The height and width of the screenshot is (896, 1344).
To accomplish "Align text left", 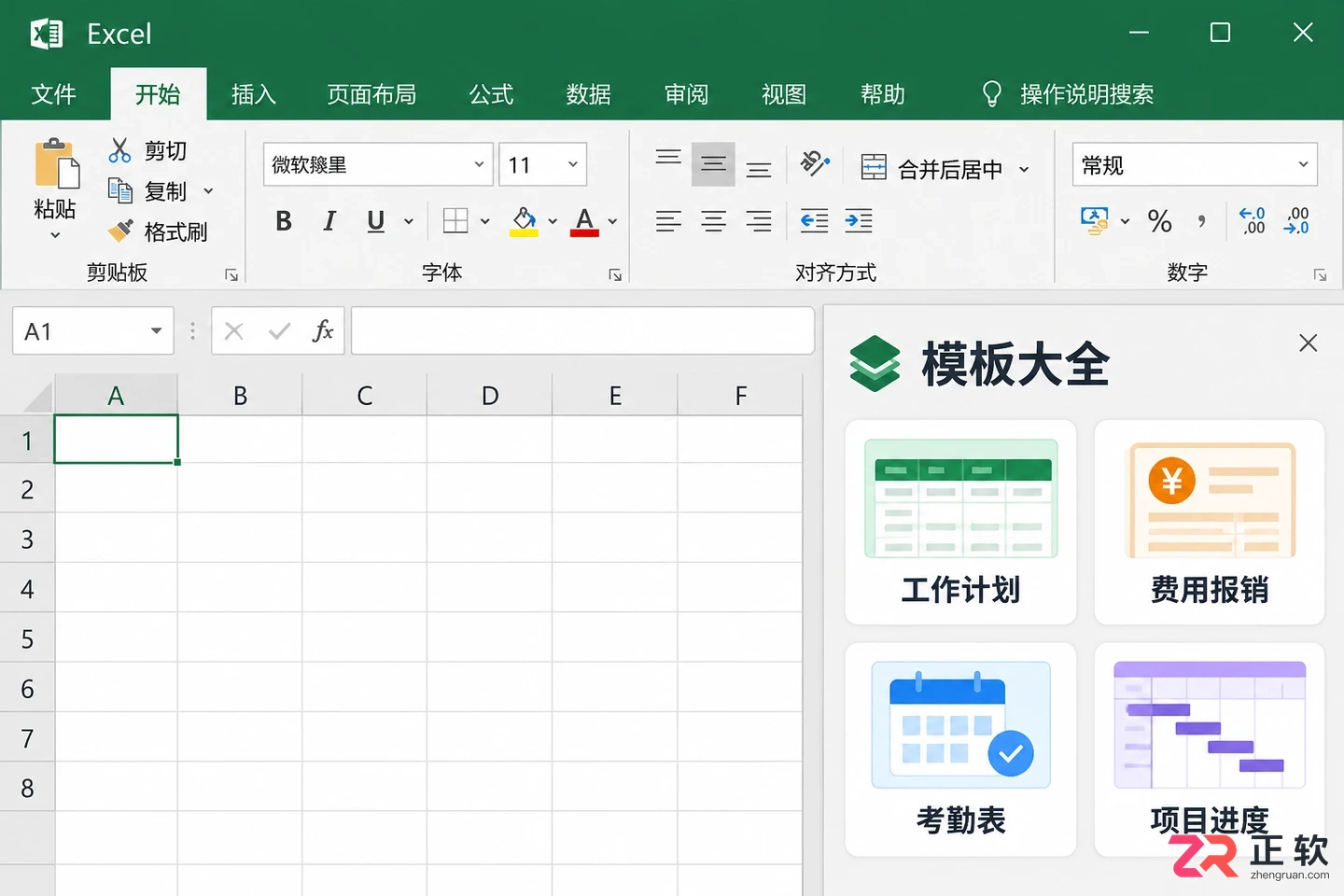I will click(668, 221).
